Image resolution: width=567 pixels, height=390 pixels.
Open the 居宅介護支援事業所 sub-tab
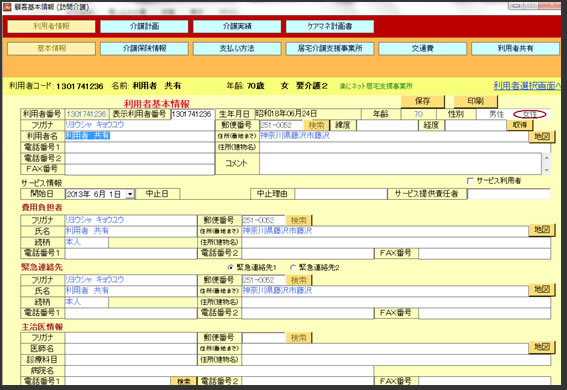pos(330,48)
